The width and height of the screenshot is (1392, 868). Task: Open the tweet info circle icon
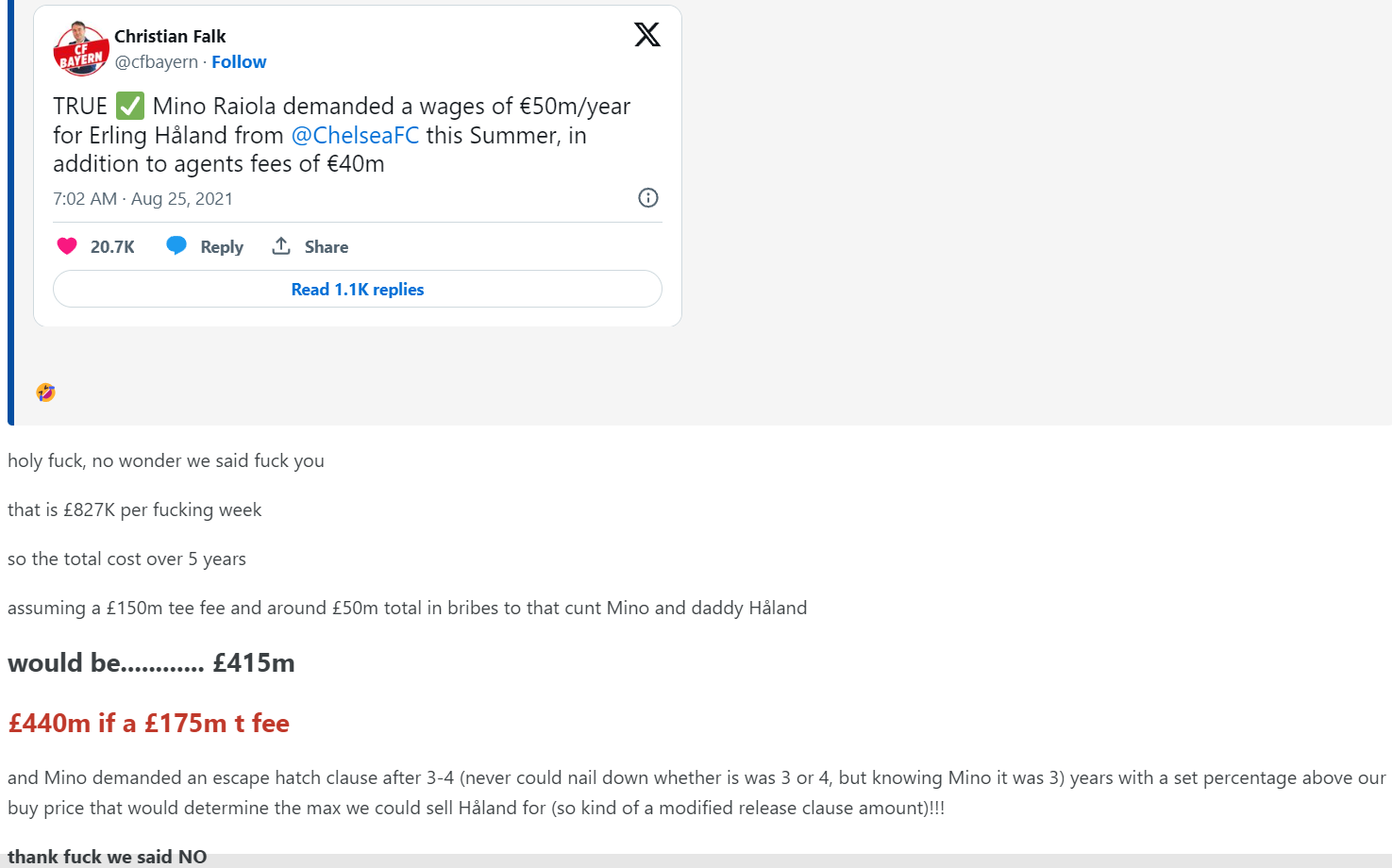point(648,198)
